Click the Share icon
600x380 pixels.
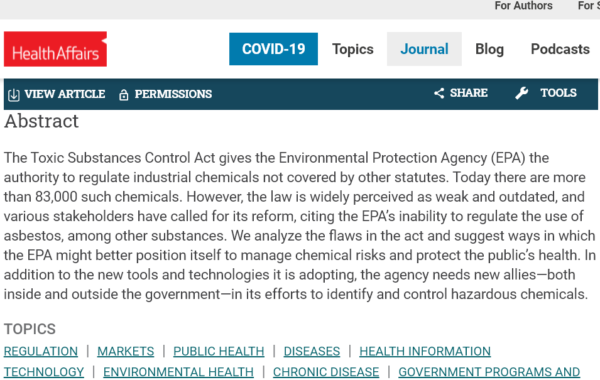coord(439,93)
